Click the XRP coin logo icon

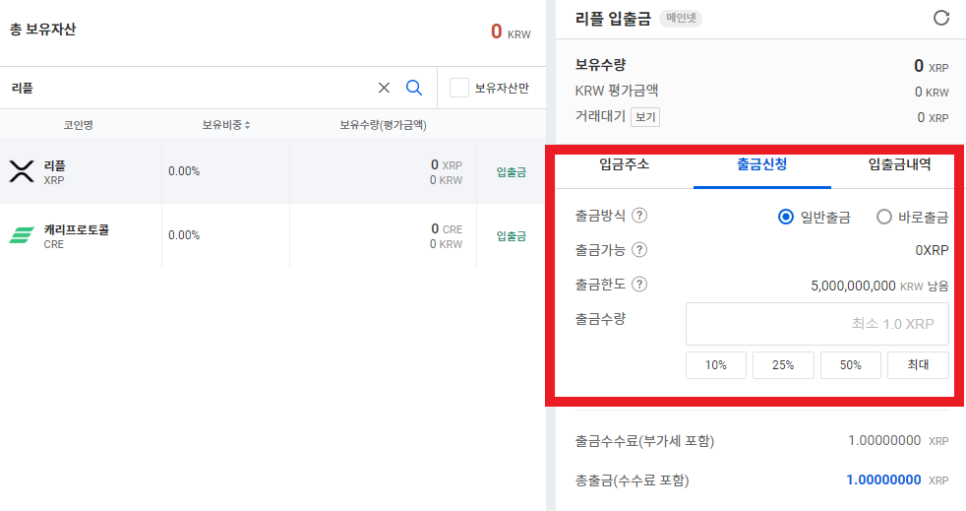[22, 171]
